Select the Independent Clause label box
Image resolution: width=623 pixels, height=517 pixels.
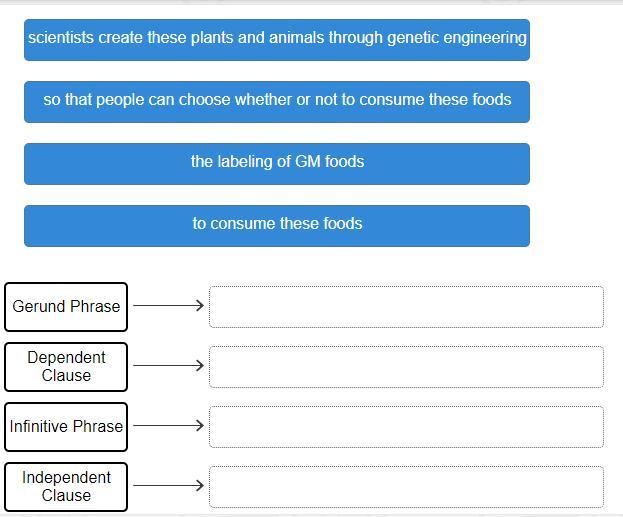coord(66,487)
